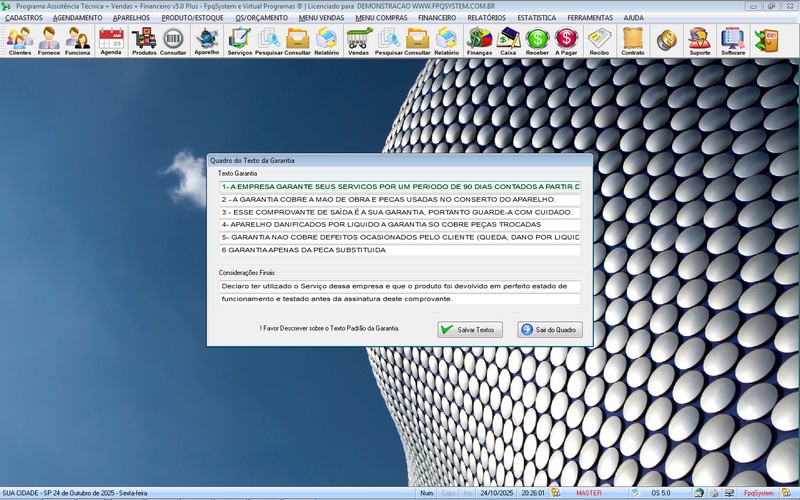
Task: Click the 24/10/2025 date in status bar
Action: click(495, 493)
